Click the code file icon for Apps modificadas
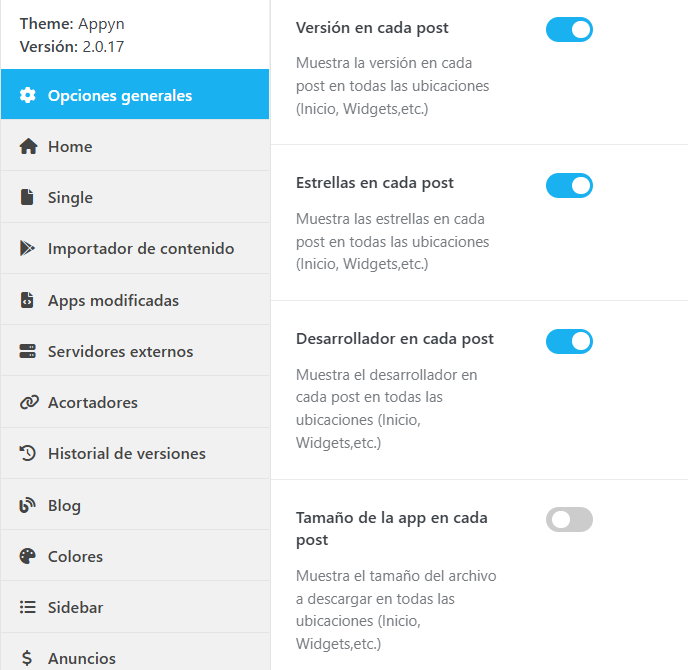Screen dimensions: 688x670 tap(28, 300)
